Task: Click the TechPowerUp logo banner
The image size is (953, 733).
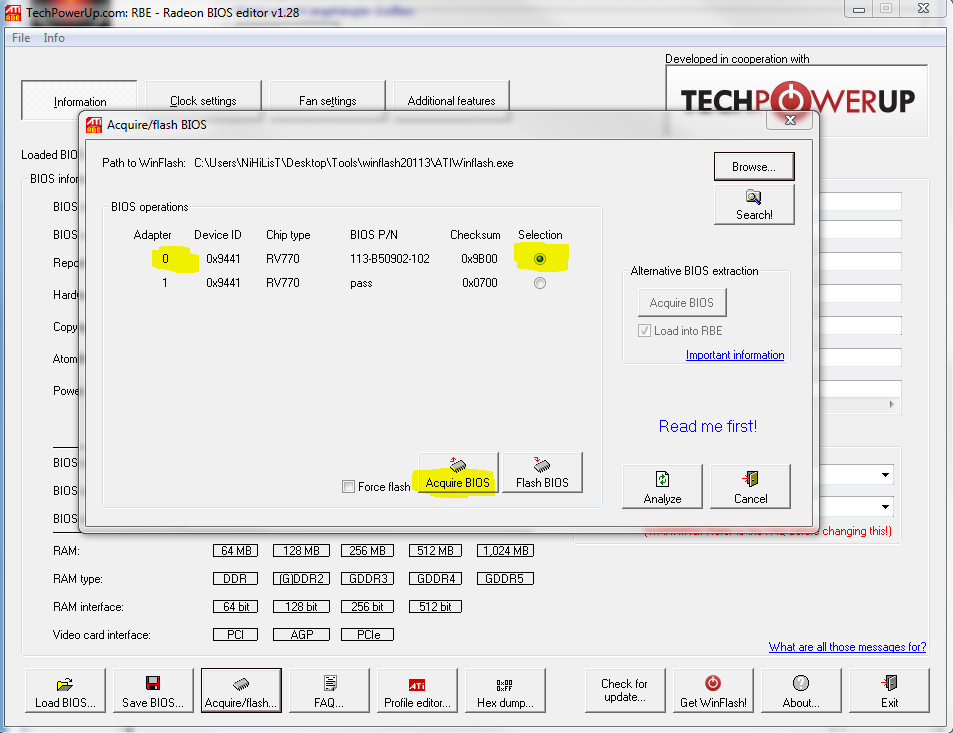Action: 797,100
